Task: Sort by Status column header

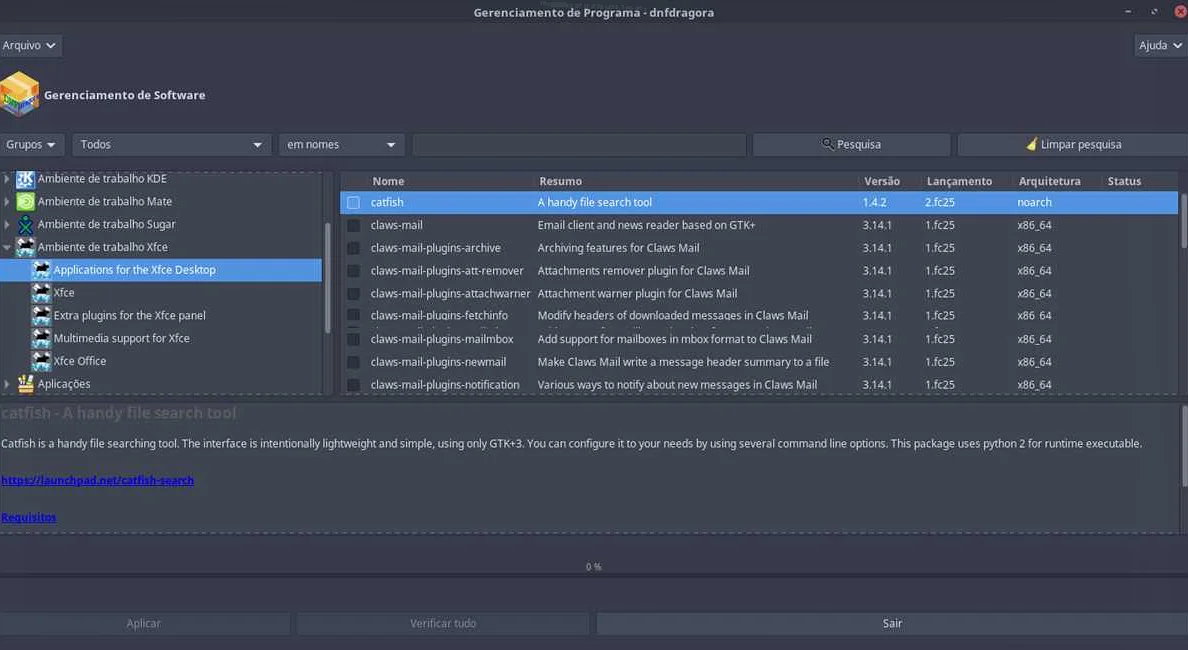Action: click(x=1124, y=181)
